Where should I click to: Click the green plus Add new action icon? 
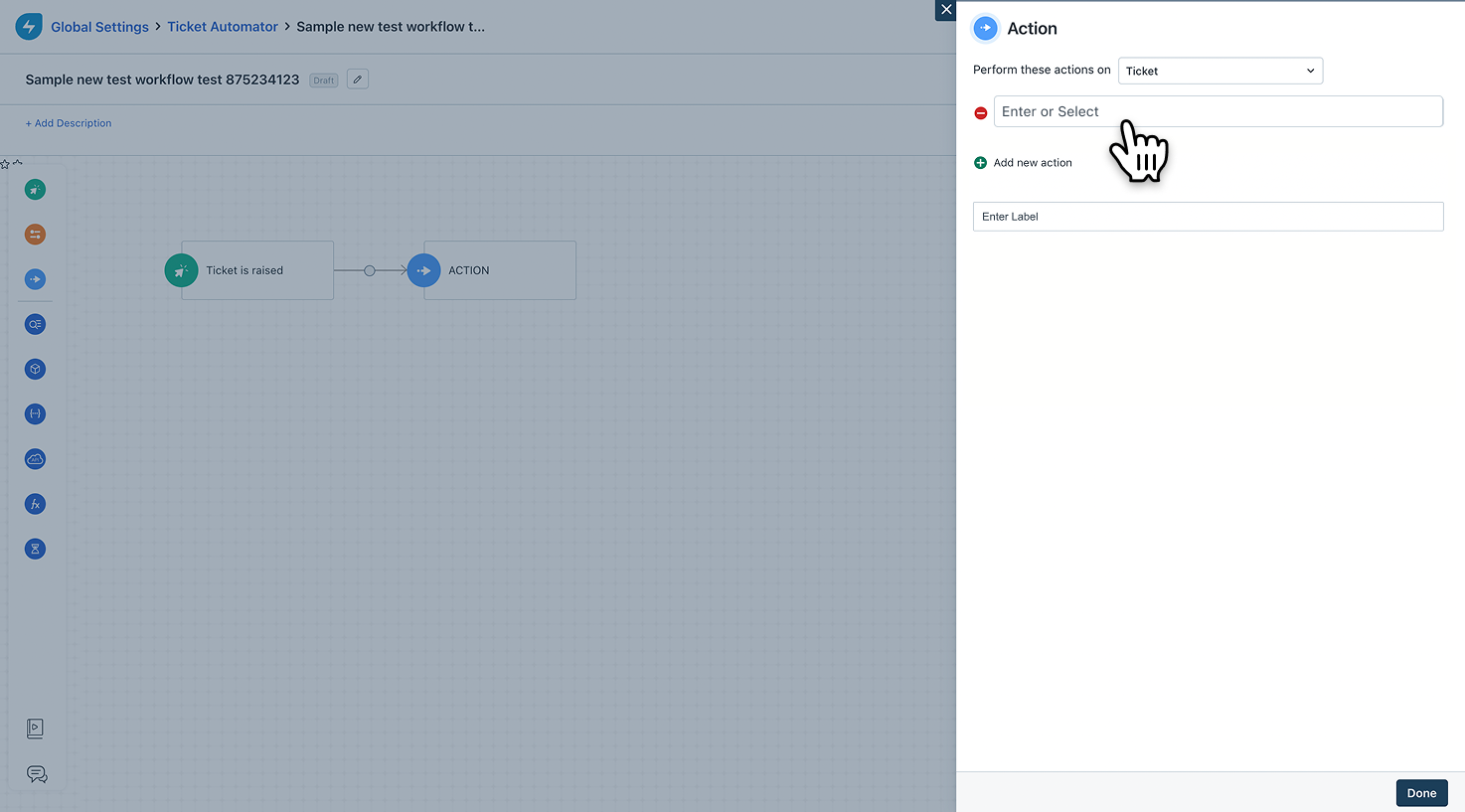[980, 163]
